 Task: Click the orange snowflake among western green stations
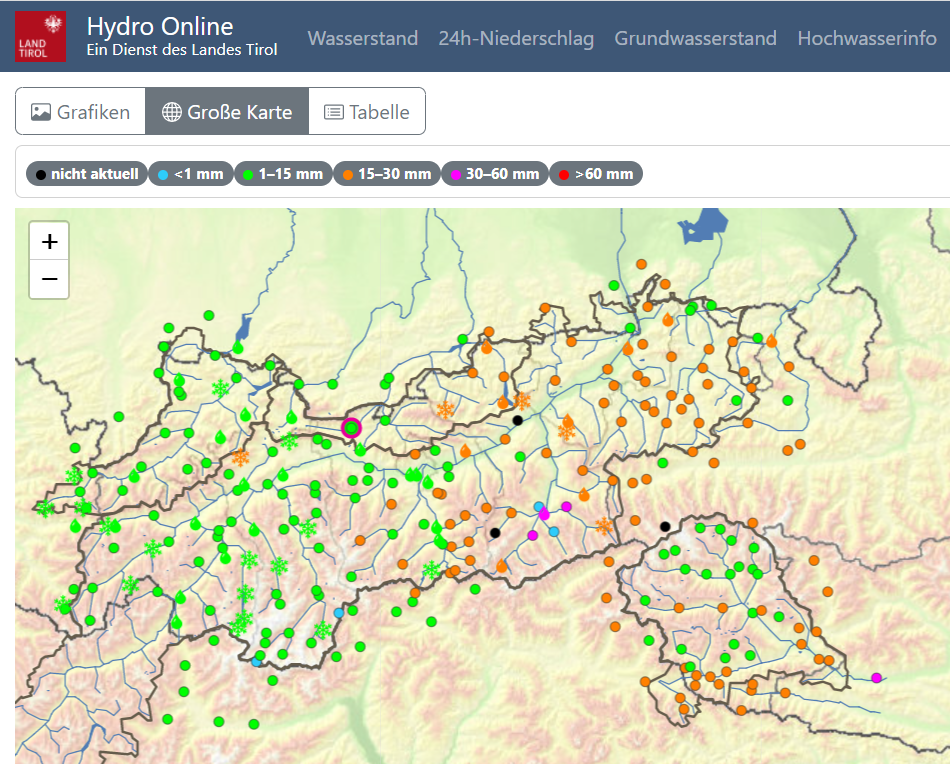241,457
